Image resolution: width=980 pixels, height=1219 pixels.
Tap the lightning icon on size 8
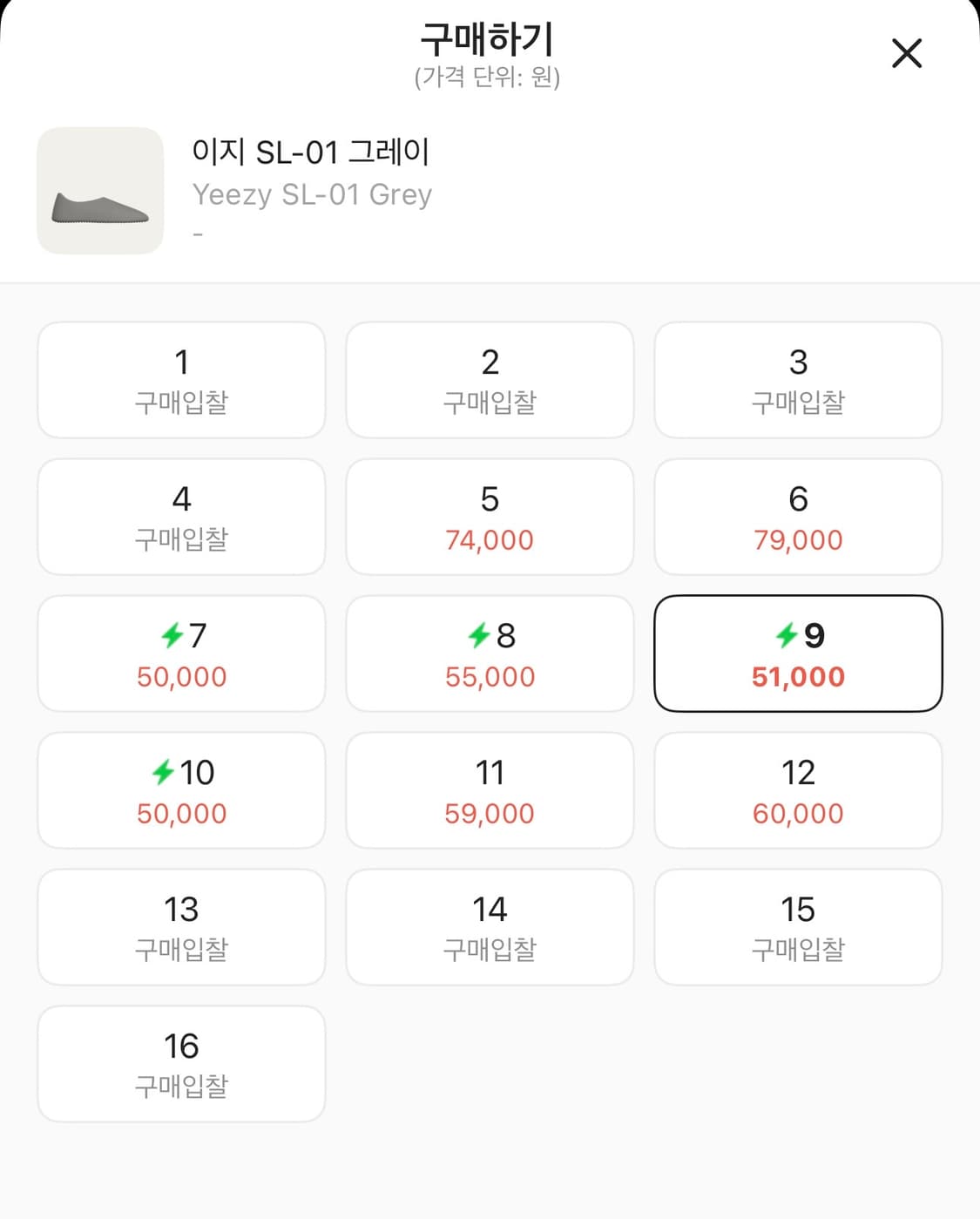coord(479,635)
